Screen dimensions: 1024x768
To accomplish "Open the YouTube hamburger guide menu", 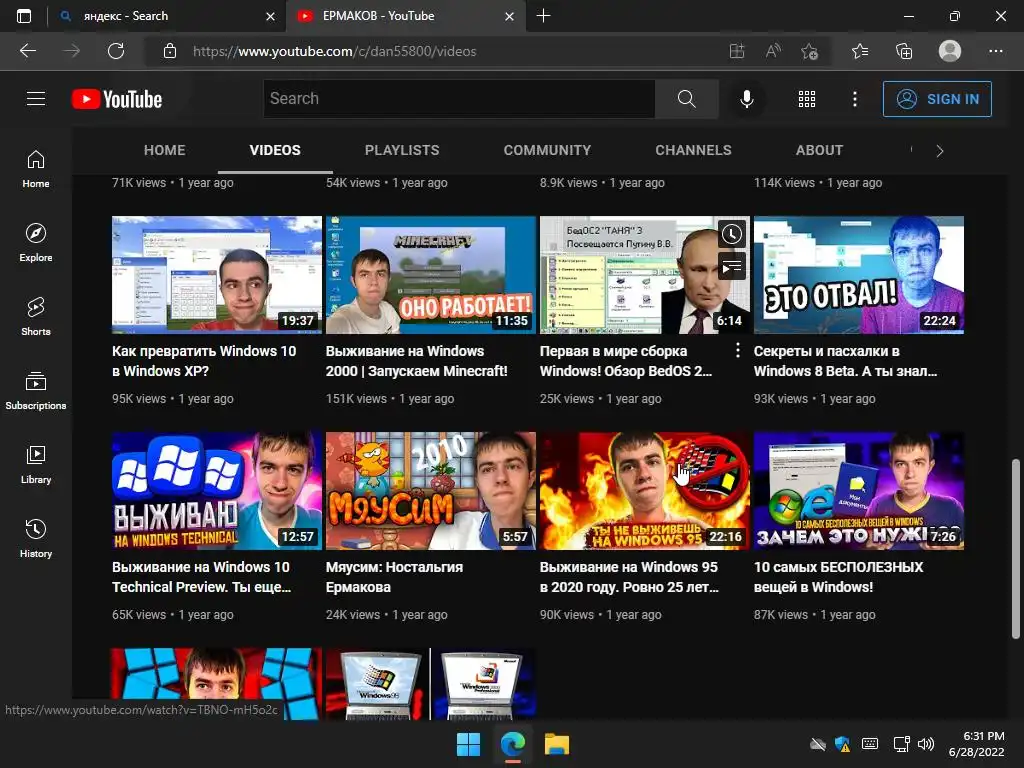I will click(x=36, y=99).
